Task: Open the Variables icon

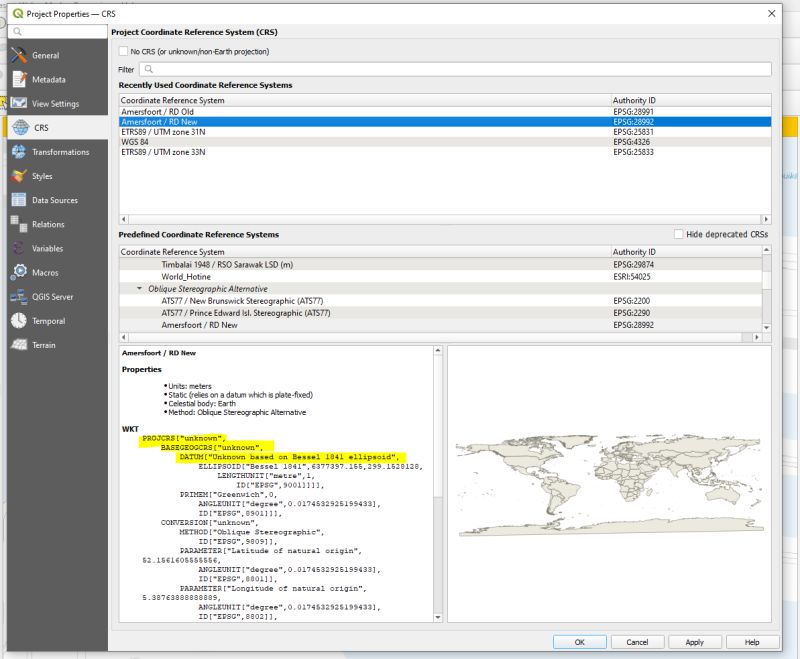Action: click(19, 248)
